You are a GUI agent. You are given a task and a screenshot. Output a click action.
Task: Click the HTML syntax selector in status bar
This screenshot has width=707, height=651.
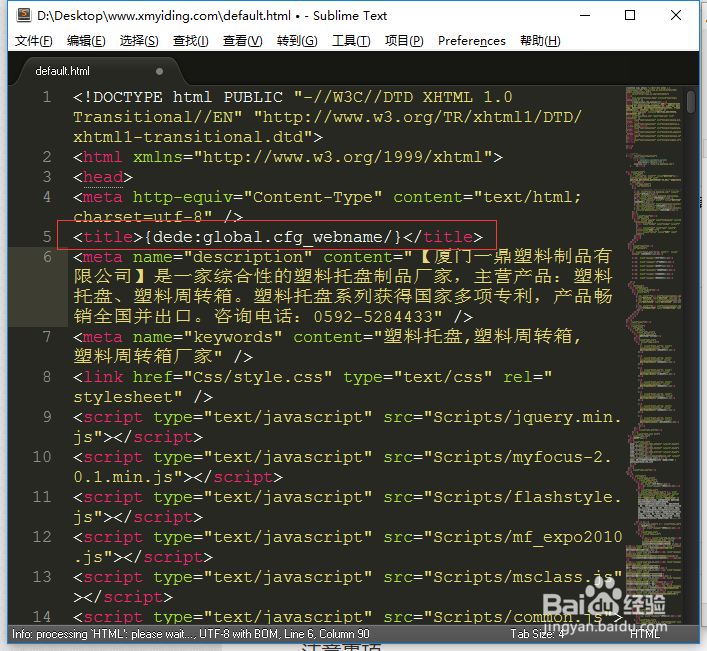645,634
